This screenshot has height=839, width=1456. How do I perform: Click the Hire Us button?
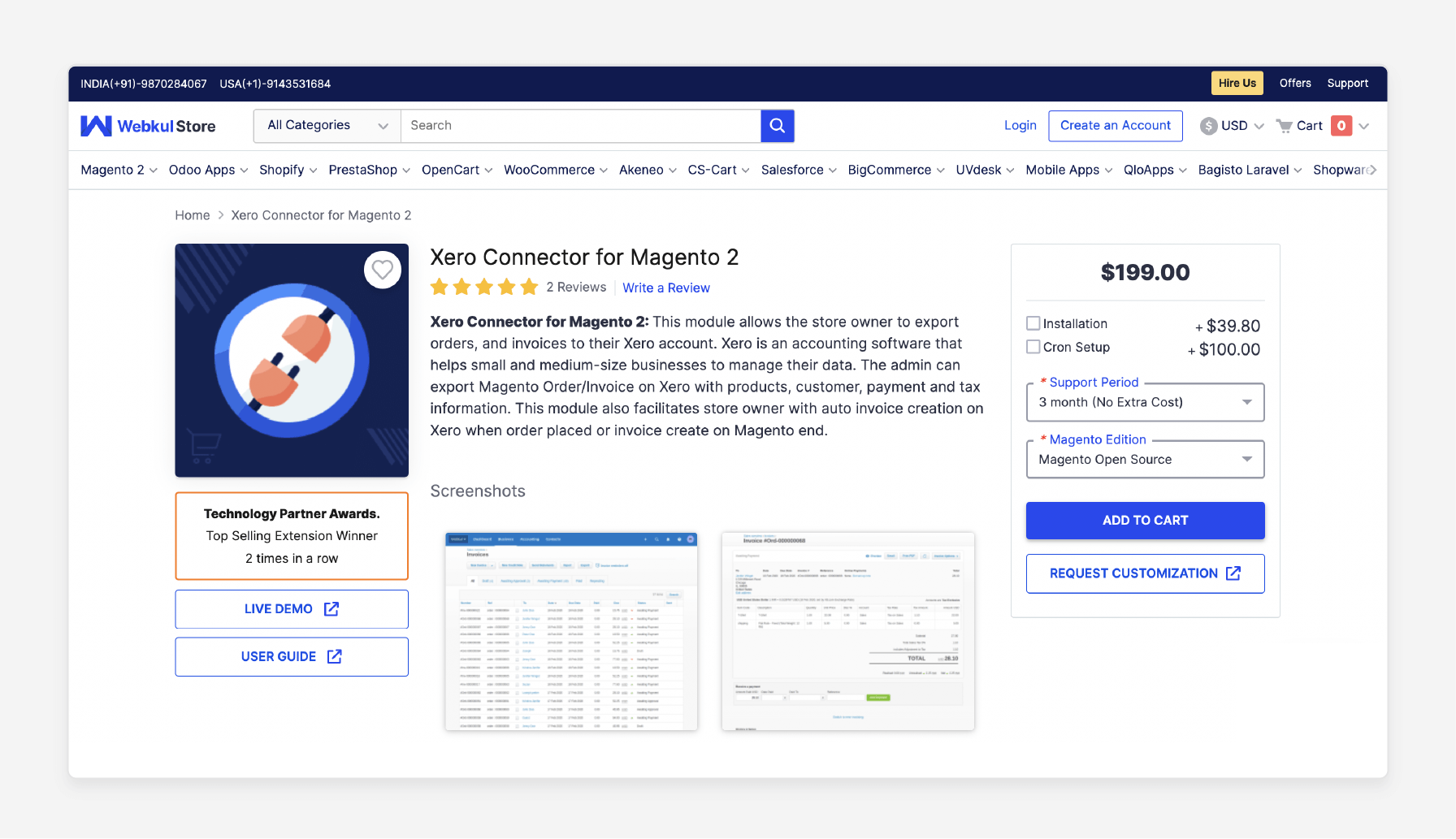(x=1237, y=83)
